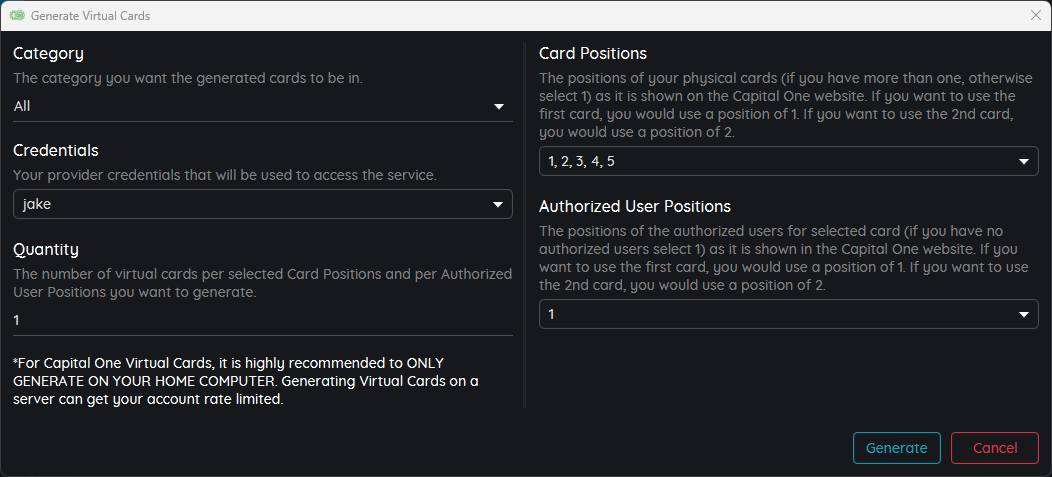The height and width of the screenshot is (477, 1052).
Task: Click the Authorized User Positions heading
Action: [635, 206]
